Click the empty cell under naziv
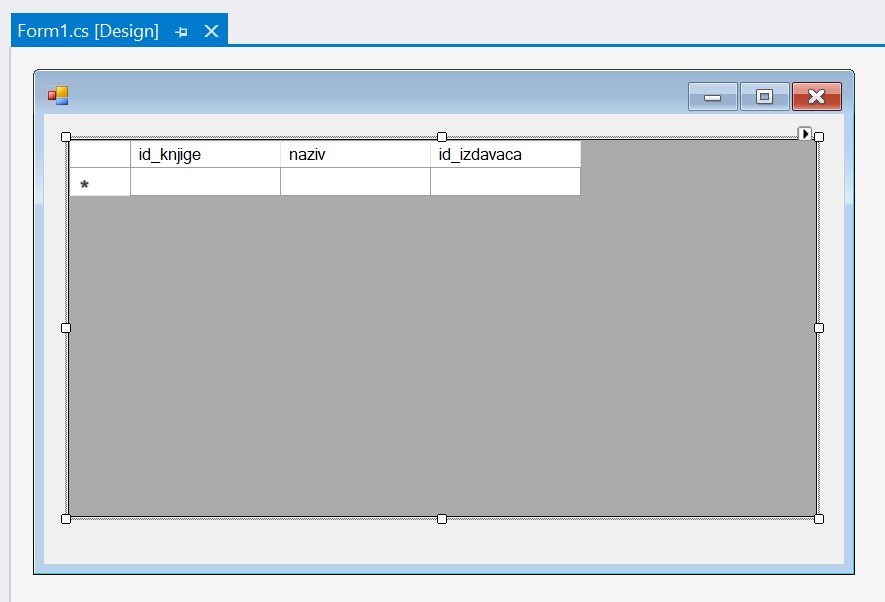The width and height of the screenshot is (885, 602). pyautogui.click(x=355, y=182)
